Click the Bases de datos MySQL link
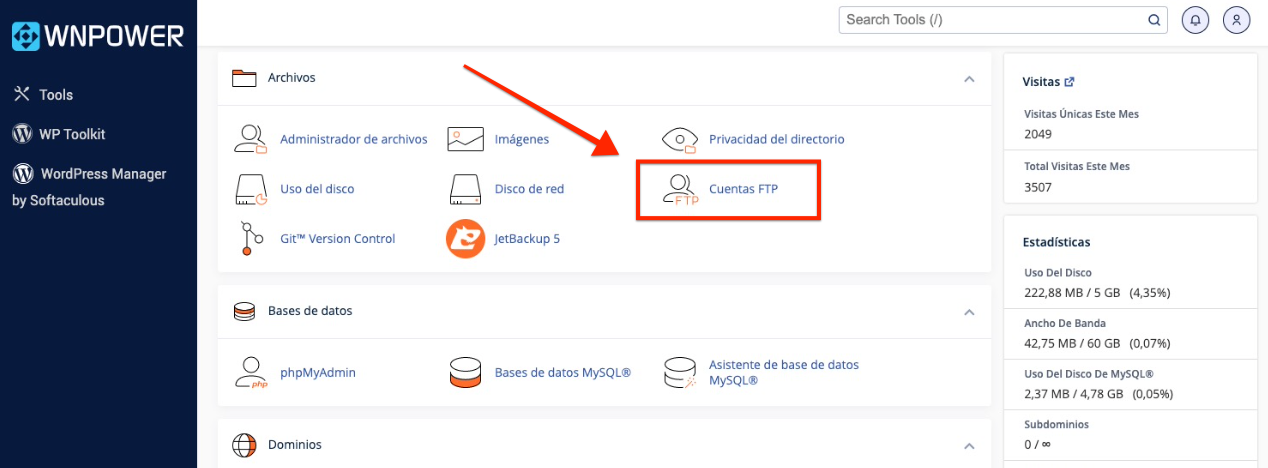Screen dimensions: 1268x468 tap(562, 373)
